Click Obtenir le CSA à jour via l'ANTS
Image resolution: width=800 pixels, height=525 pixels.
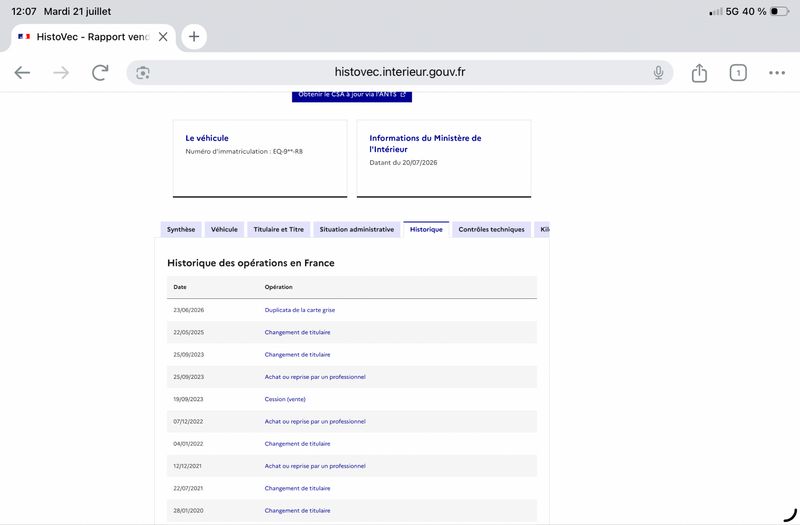tap(352, 95)
